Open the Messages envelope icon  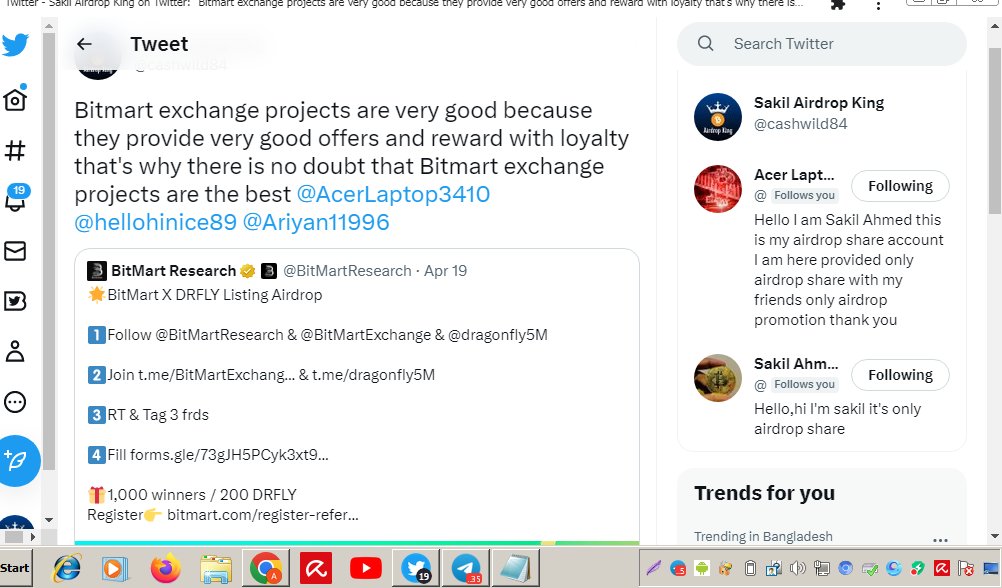pos(15,251)
